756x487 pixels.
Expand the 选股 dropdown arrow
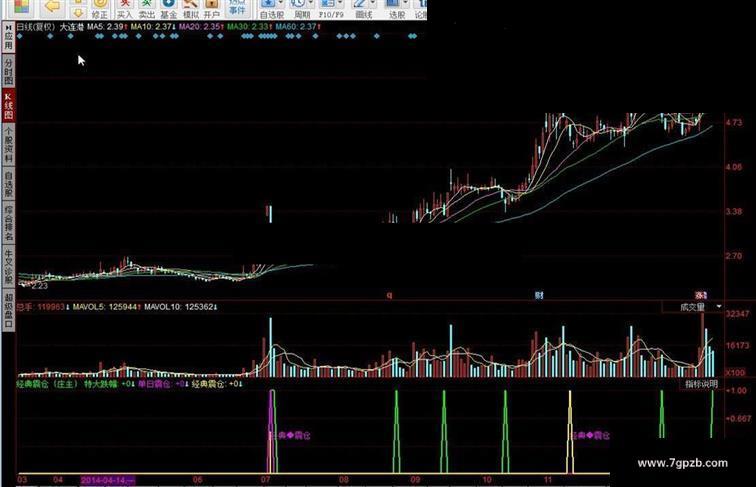405,3
